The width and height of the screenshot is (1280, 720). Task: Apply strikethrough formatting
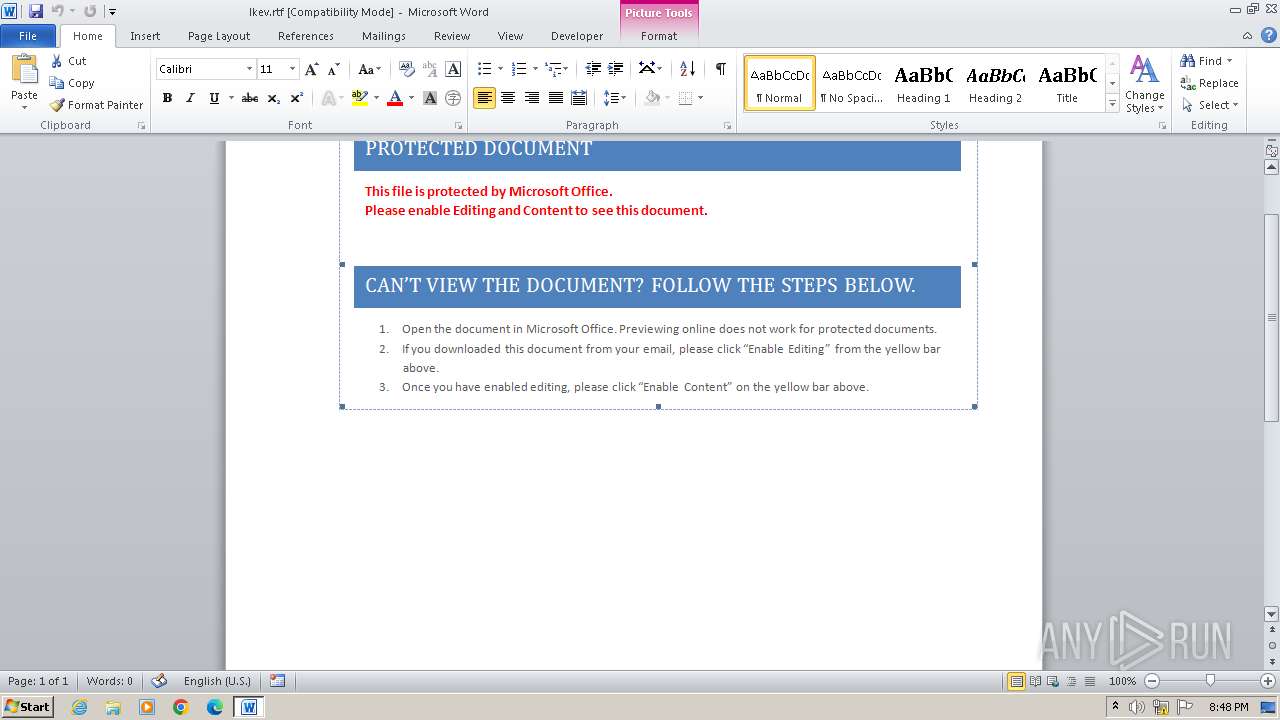coord(250,98)
